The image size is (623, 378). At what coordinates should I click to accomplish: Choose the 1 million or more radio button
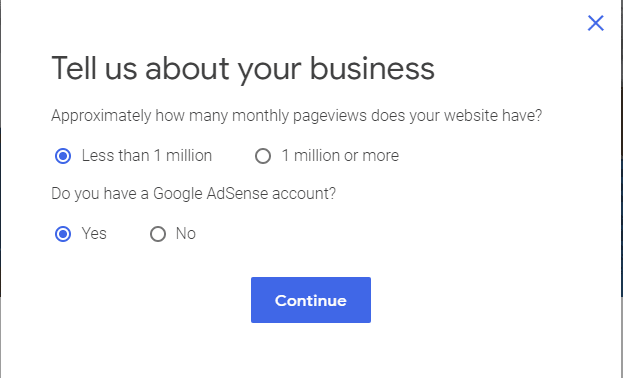pos(263,156)
